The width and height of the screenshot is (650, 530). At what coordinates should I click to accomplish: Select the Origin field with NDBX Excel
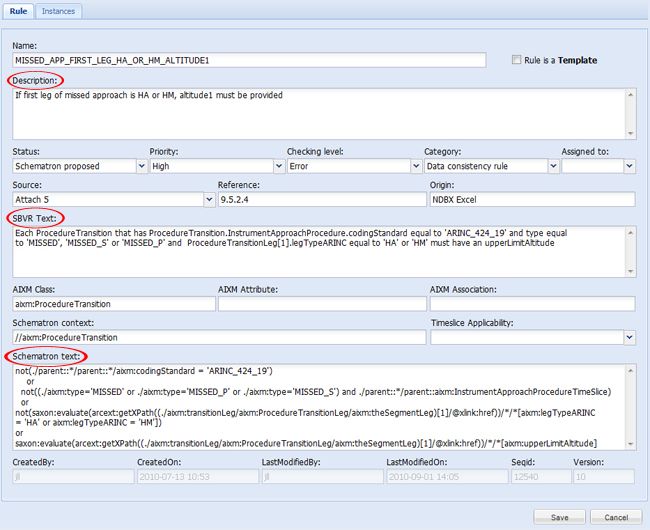click(x=532, y=200)
